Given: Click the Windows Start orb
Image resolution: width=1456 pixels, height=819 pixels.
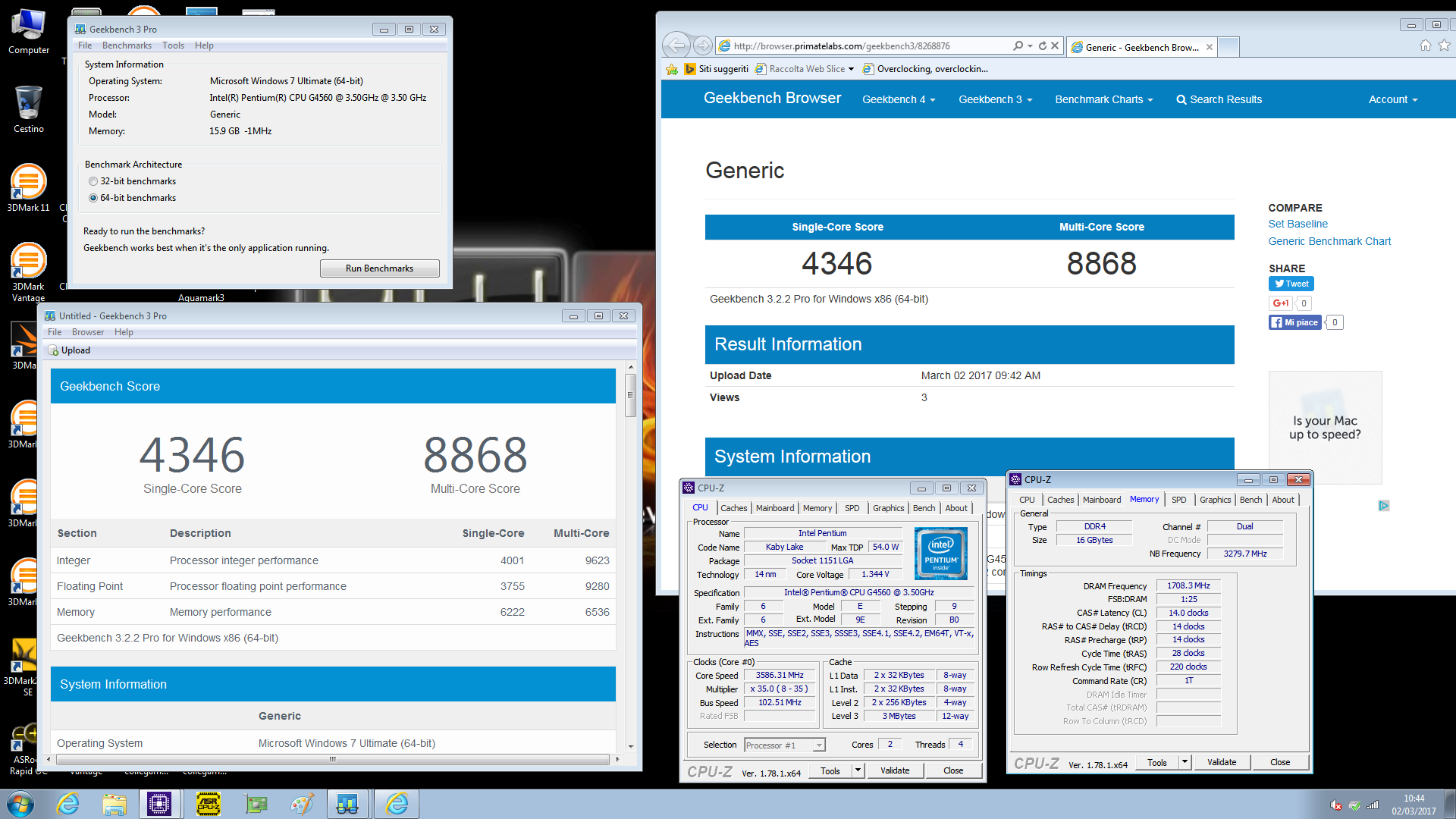Looking at the screenshot, I should (x=20, y=804).
